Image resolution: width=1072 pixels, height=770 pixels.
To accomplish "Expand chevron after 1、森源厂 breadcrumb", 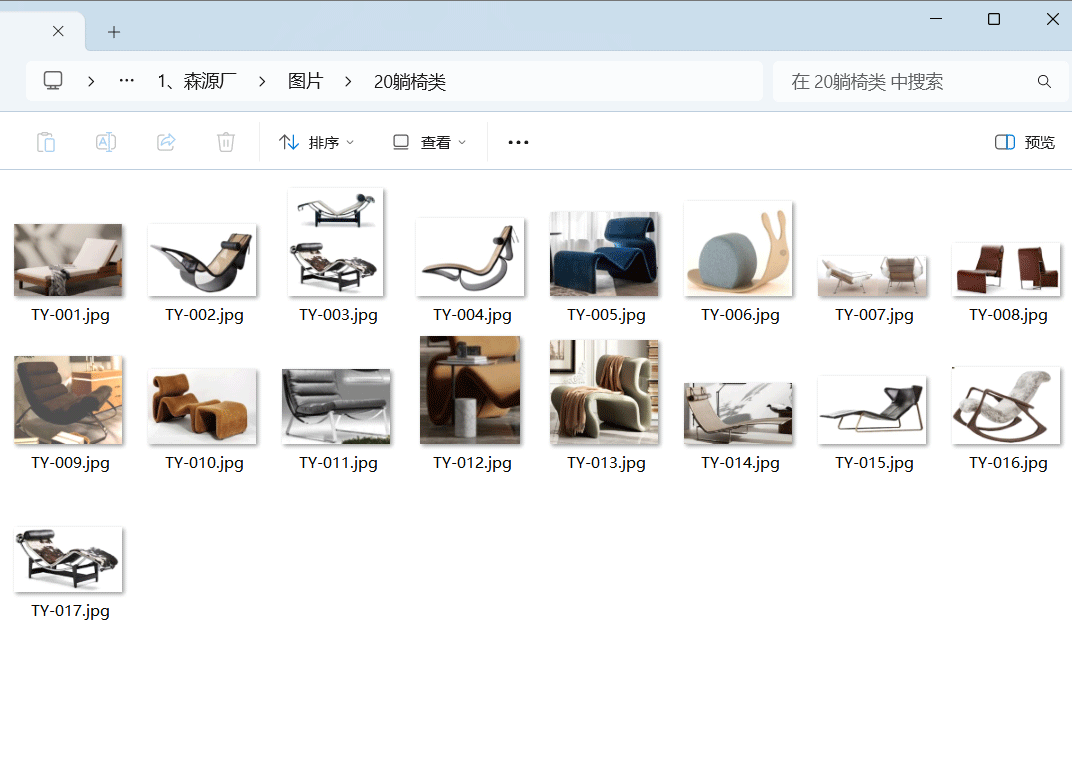I will 262,81.
